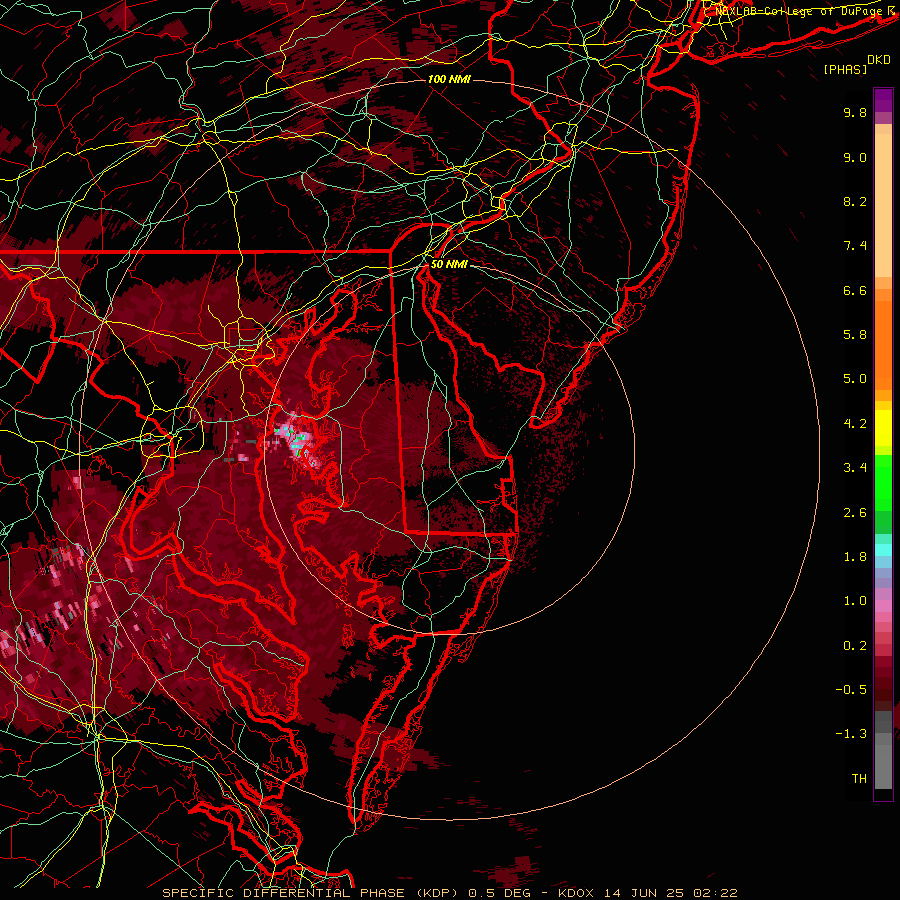Click the [PHAS] unit label

[845, 70]
